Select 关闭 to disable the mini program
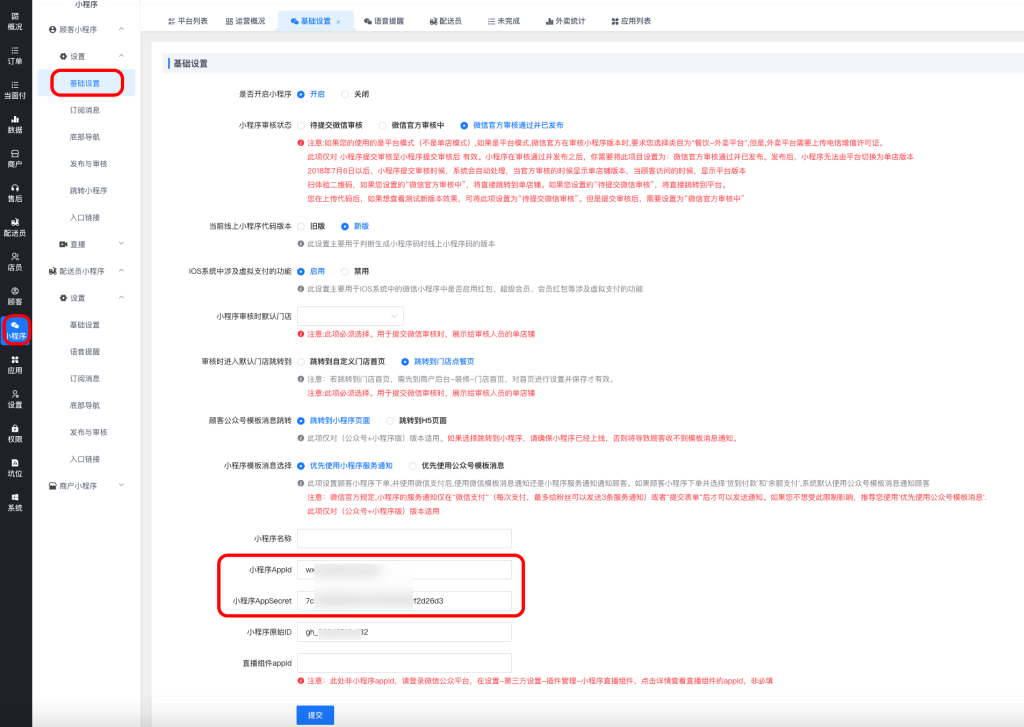 coord(345,94)
